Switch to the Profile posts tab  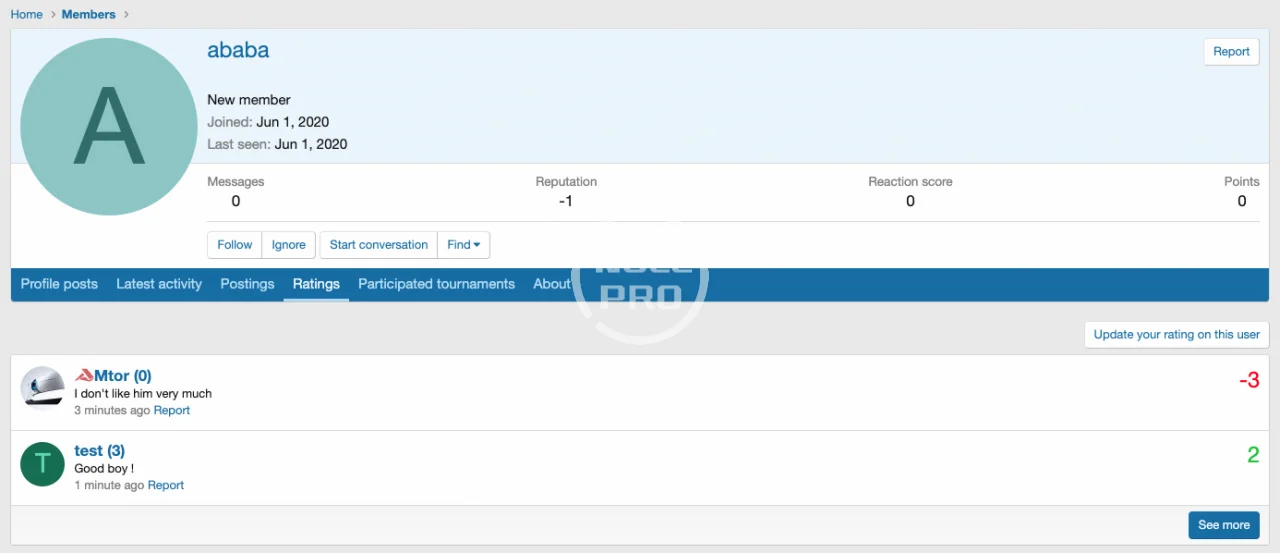click(x=59, y=284)
